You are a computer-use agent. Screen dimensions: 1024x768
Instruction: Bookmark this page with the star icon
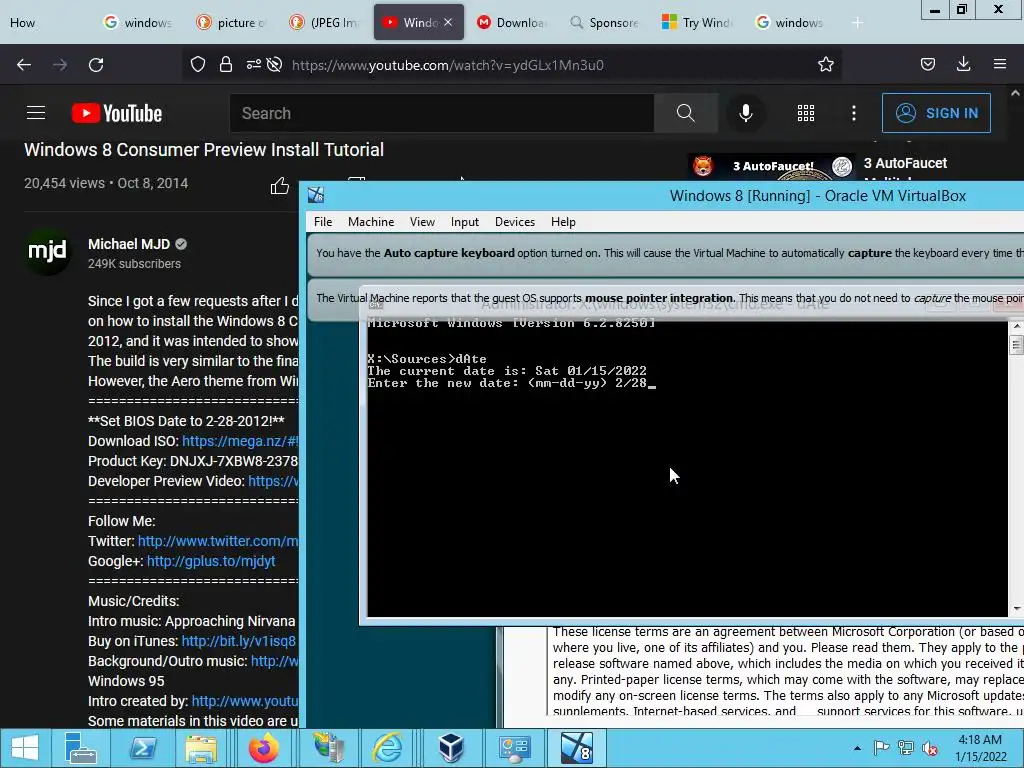point(825,64)
